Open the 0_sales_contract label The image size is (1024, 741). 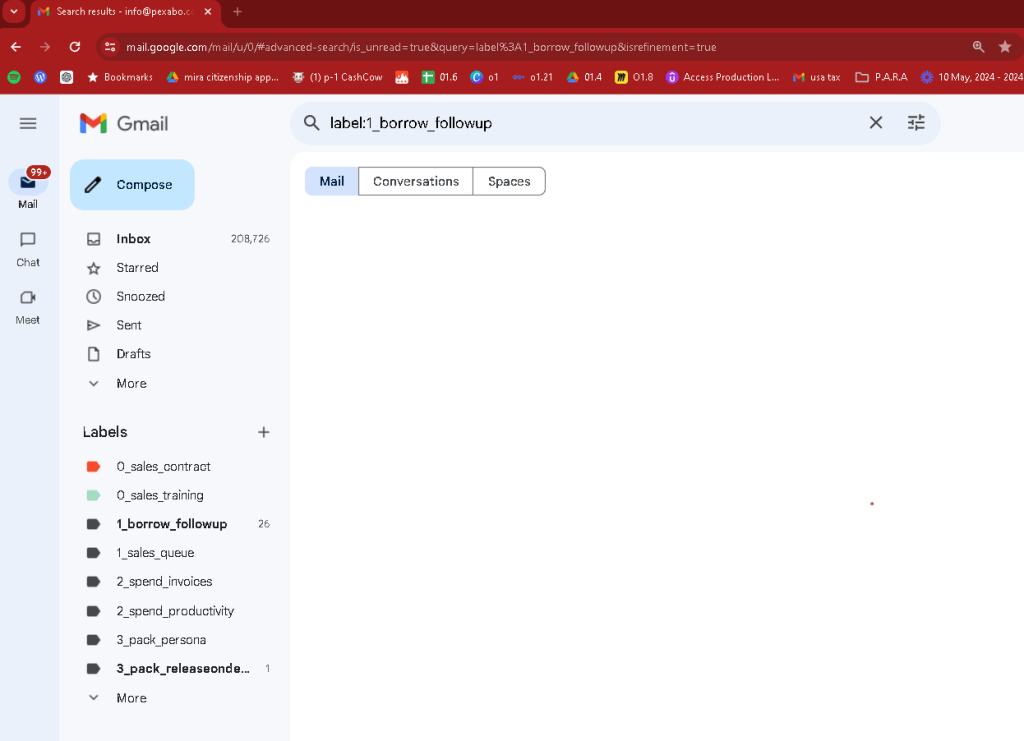(x=177, y=467)
